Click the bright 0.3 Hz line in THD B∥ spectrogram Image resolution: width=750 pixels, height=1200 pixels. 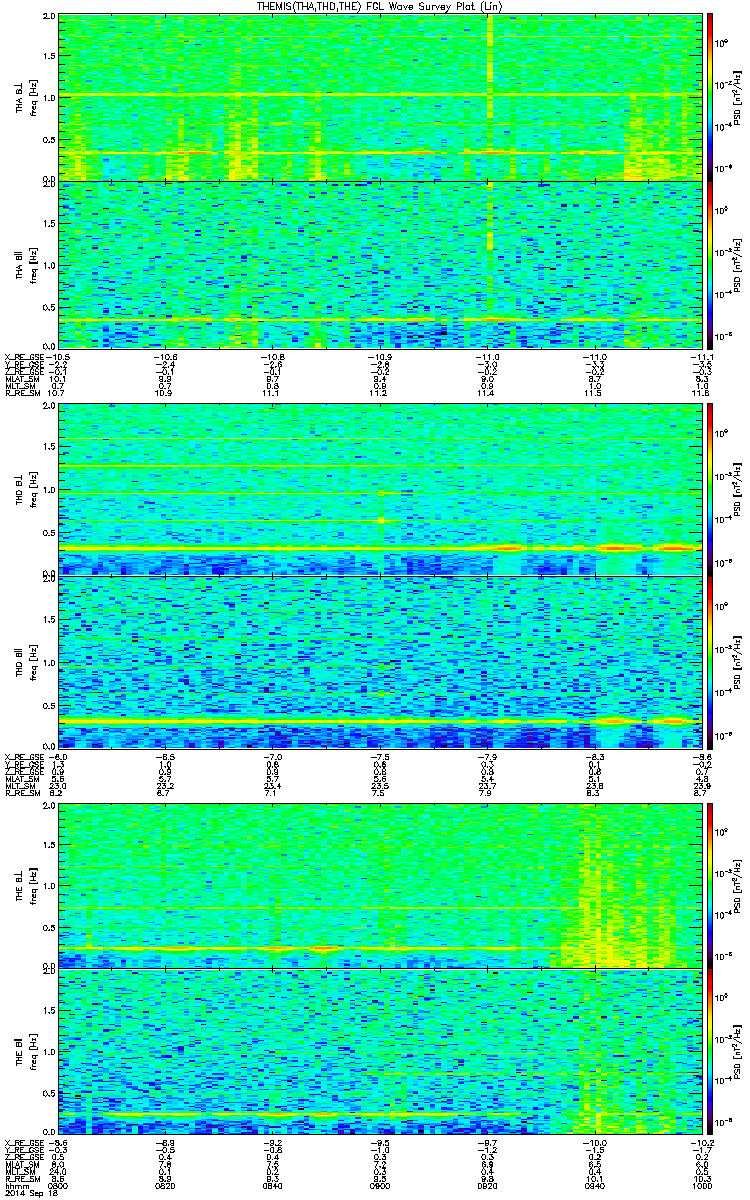pyautogui.click(x=379, y=720)
